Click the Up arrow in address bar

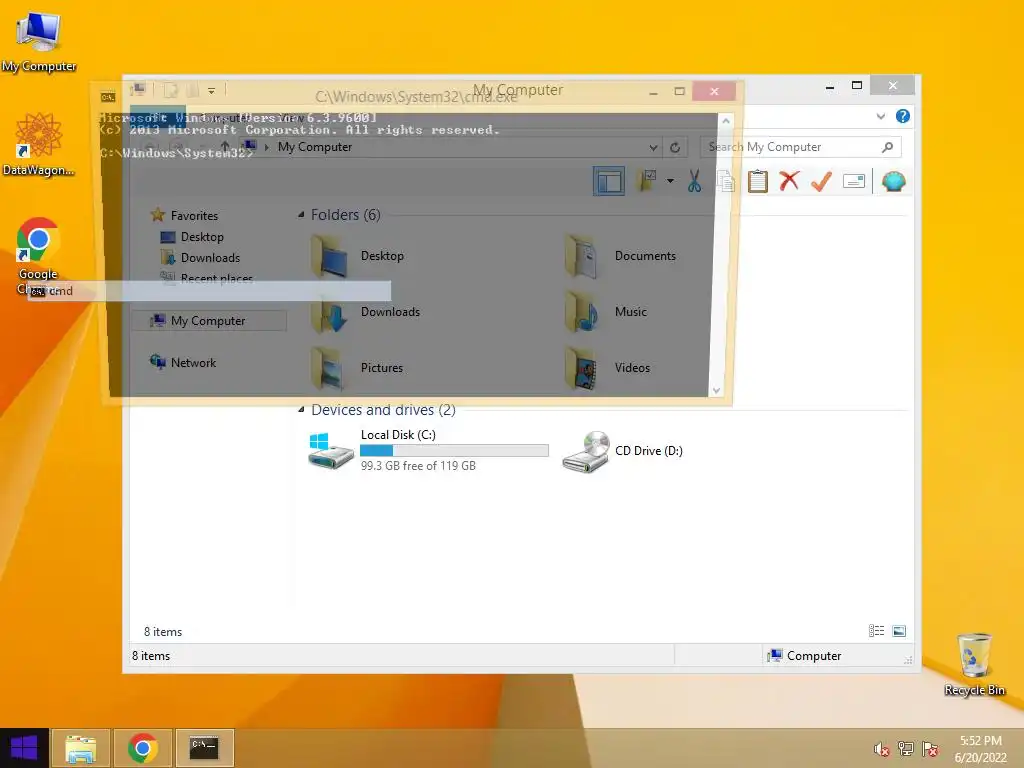point(225,146)
